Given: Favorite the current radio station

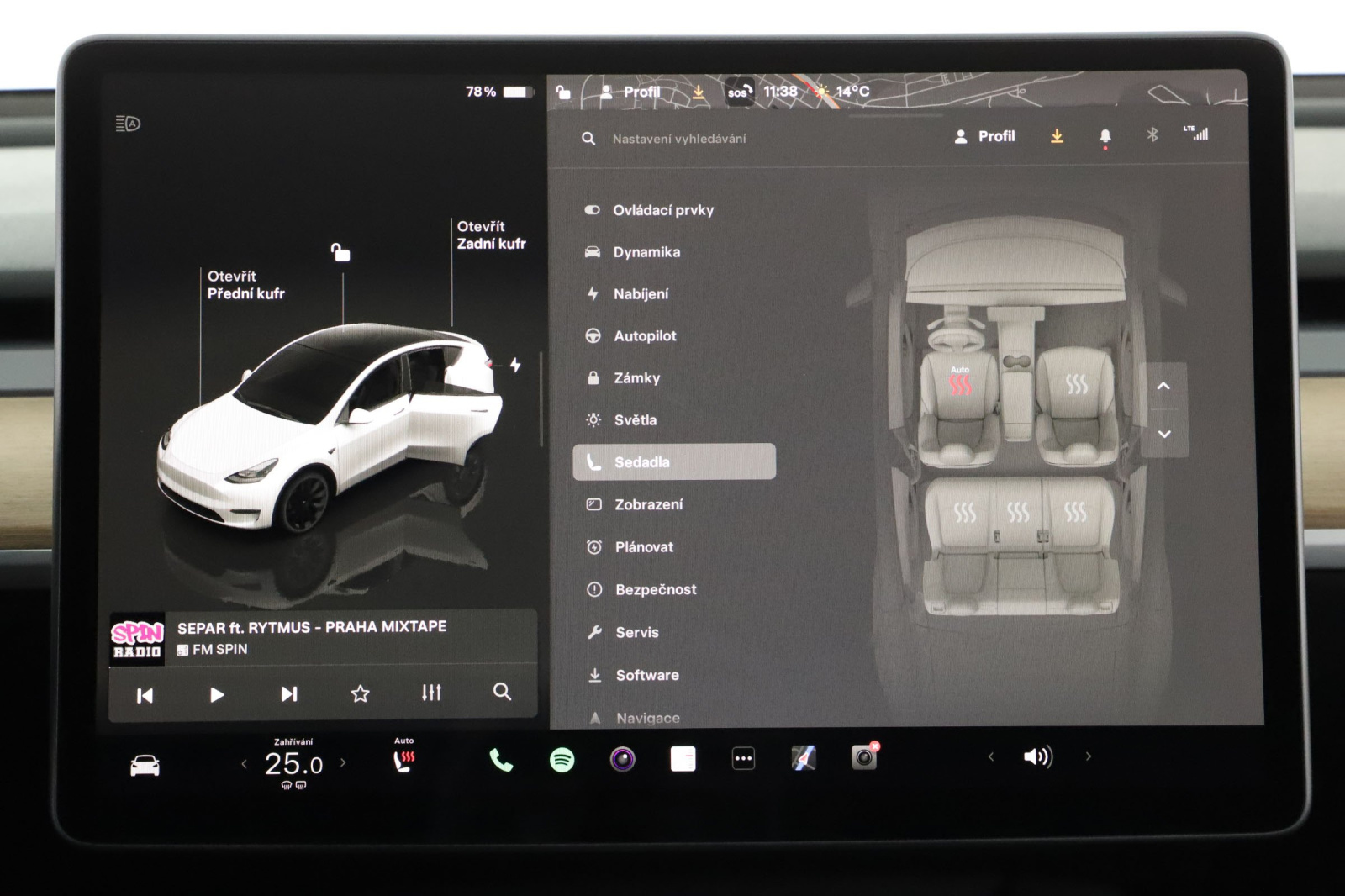Looking at the screenshot, I should pyautogui.click(x=360, y=693).
